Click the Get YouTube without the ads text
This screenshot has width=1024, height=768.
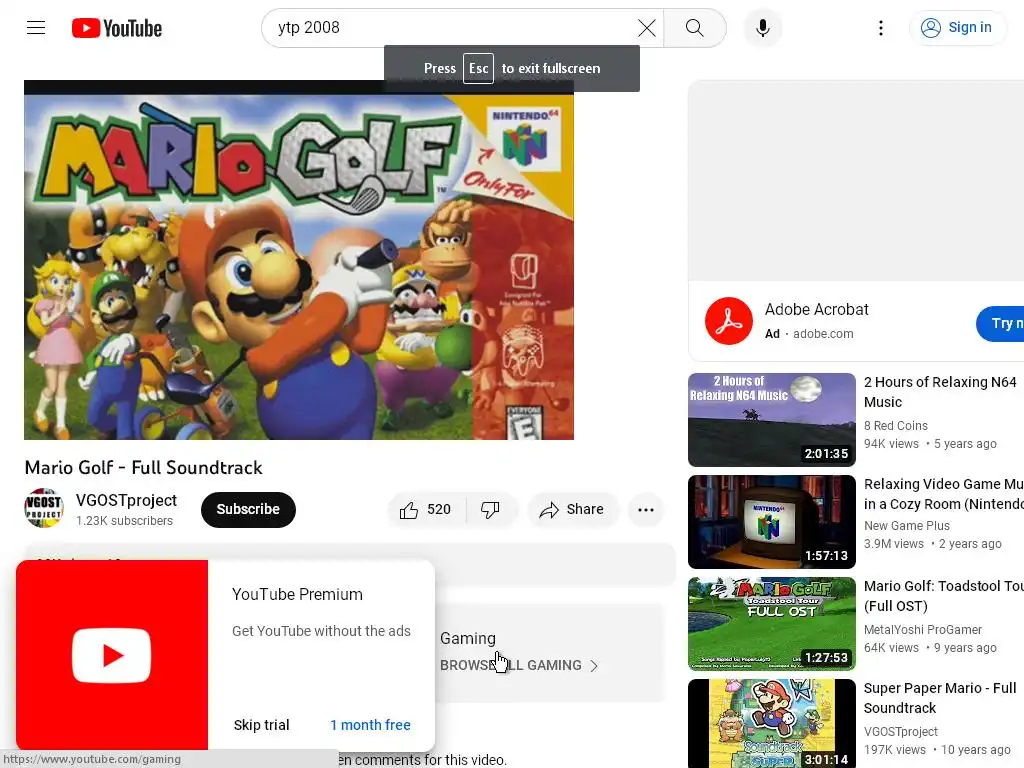pyautogui.click(x=321, y=631)
